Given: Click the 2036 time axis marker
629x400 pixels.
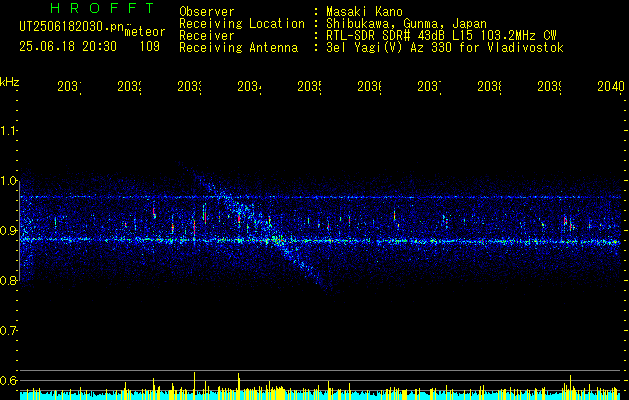Looking at the screenshot, I should coord(369,86).
